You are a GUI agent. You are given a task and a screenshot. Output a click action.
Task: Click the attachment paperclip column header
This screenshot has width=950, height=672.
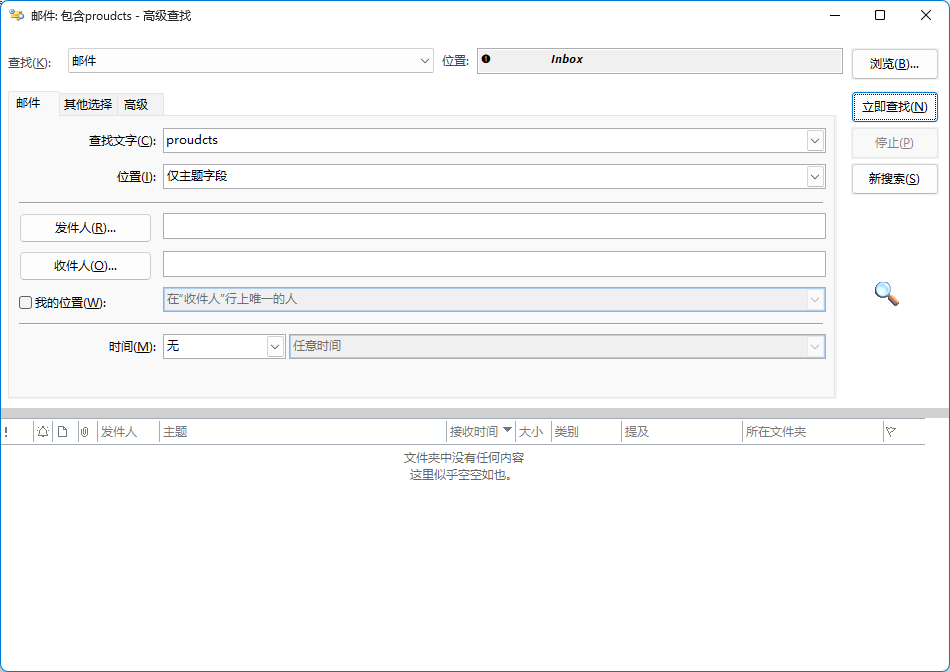85,432
